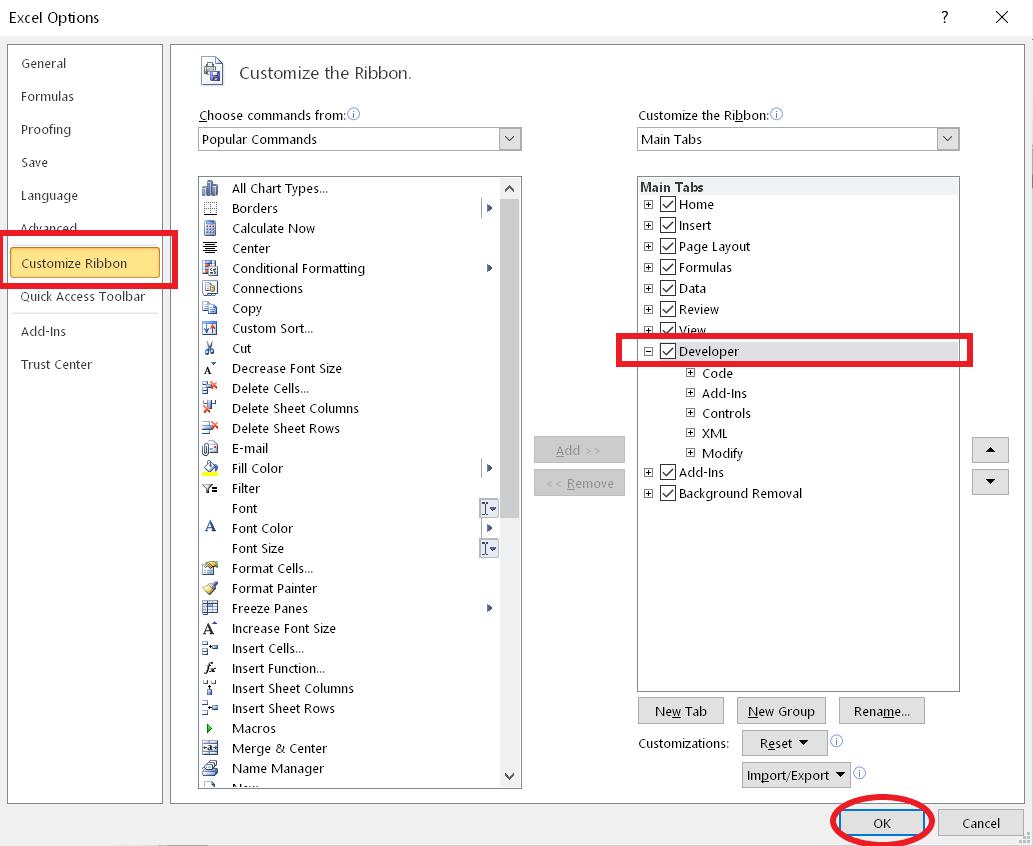Open the Import/Export dropdown button
The image size is (1033, 846).
796,775
